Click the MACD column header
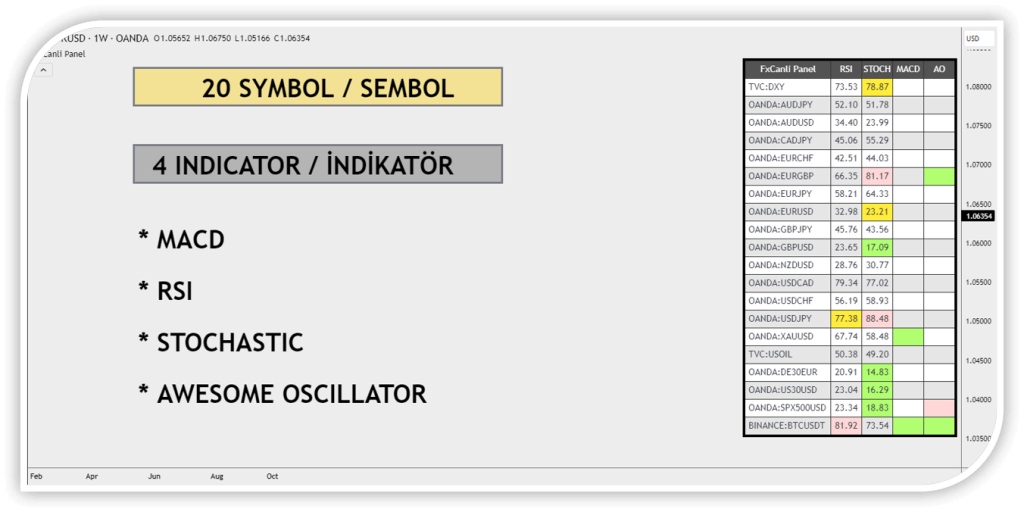The width and height of the screenshot is (1024, 512). click(908, 69)
